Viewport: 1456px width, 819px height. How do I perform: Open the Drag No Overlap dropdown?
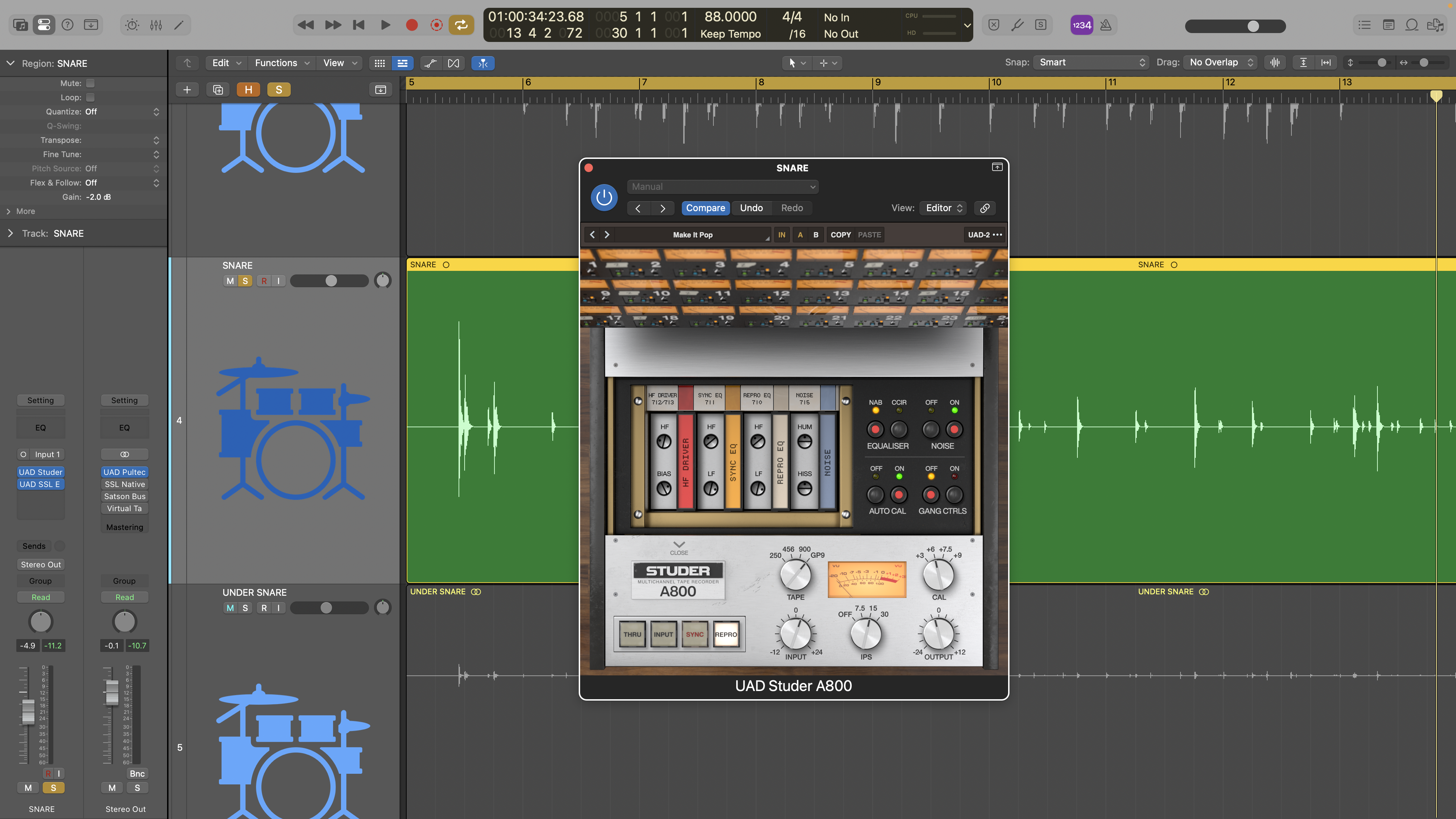tap(1221, 62)
